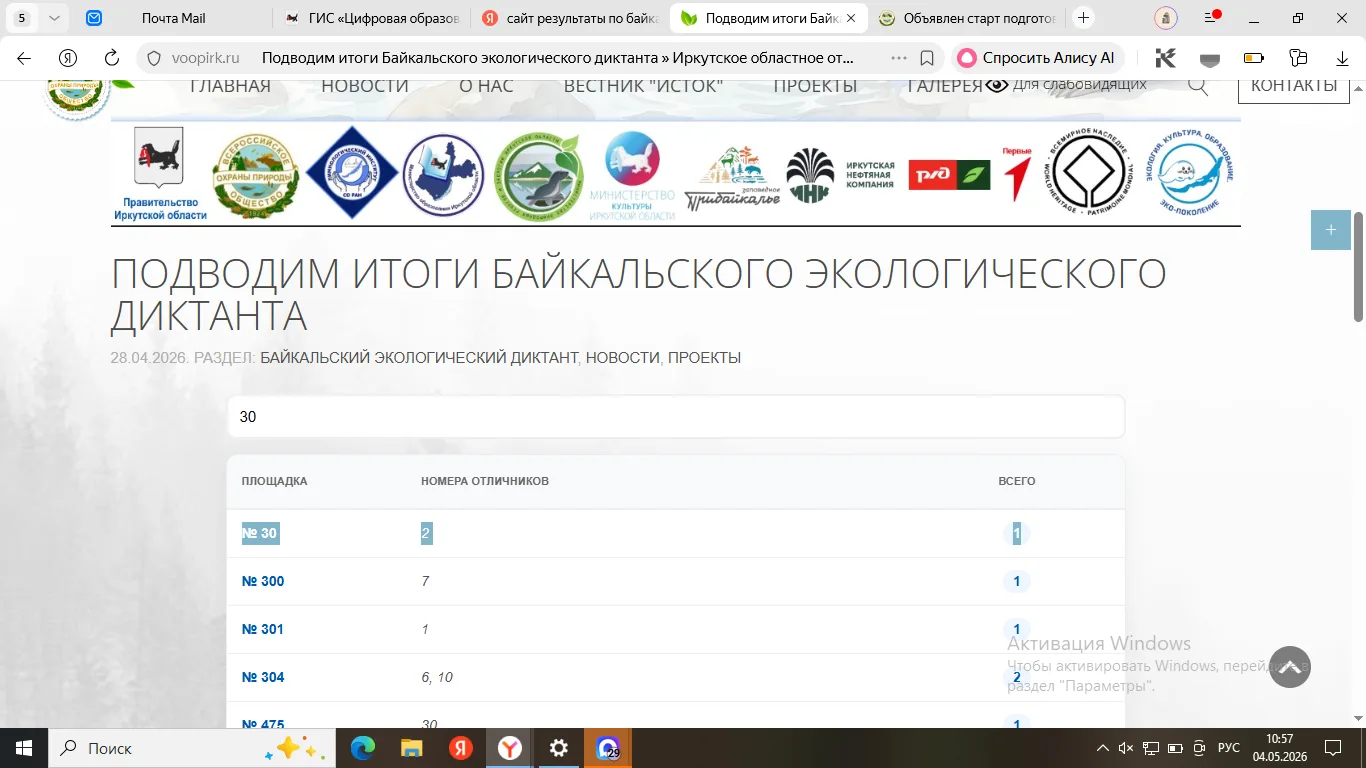1366x768 pixels.
Task: Select row № 30
Action: [x=676, y=534]
